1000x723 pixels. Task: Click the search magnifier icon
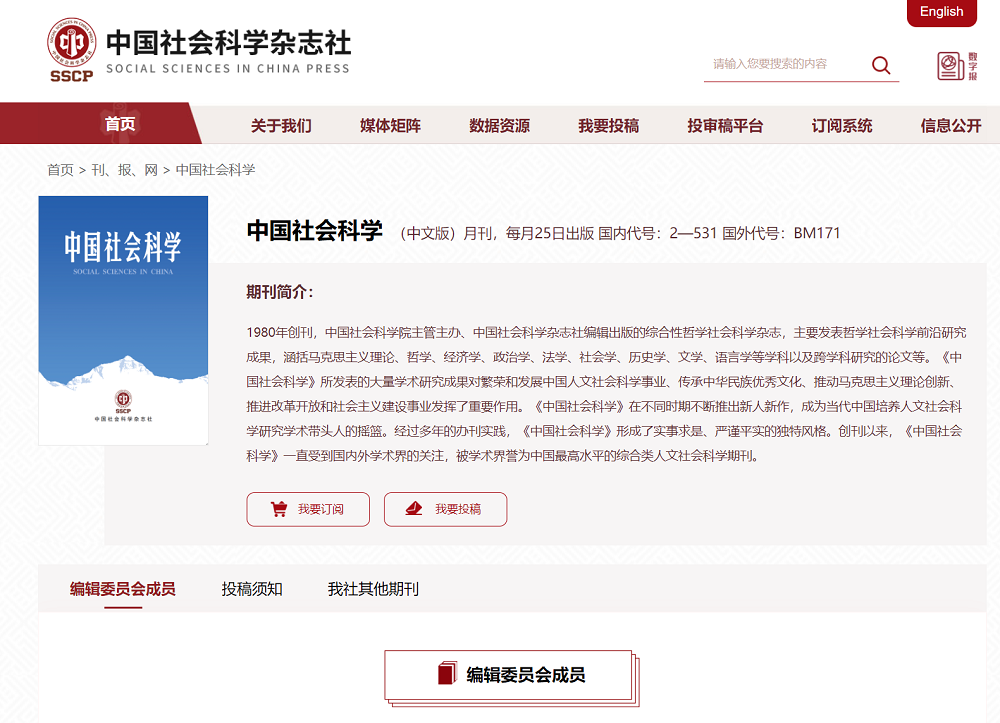click(880, 65)
